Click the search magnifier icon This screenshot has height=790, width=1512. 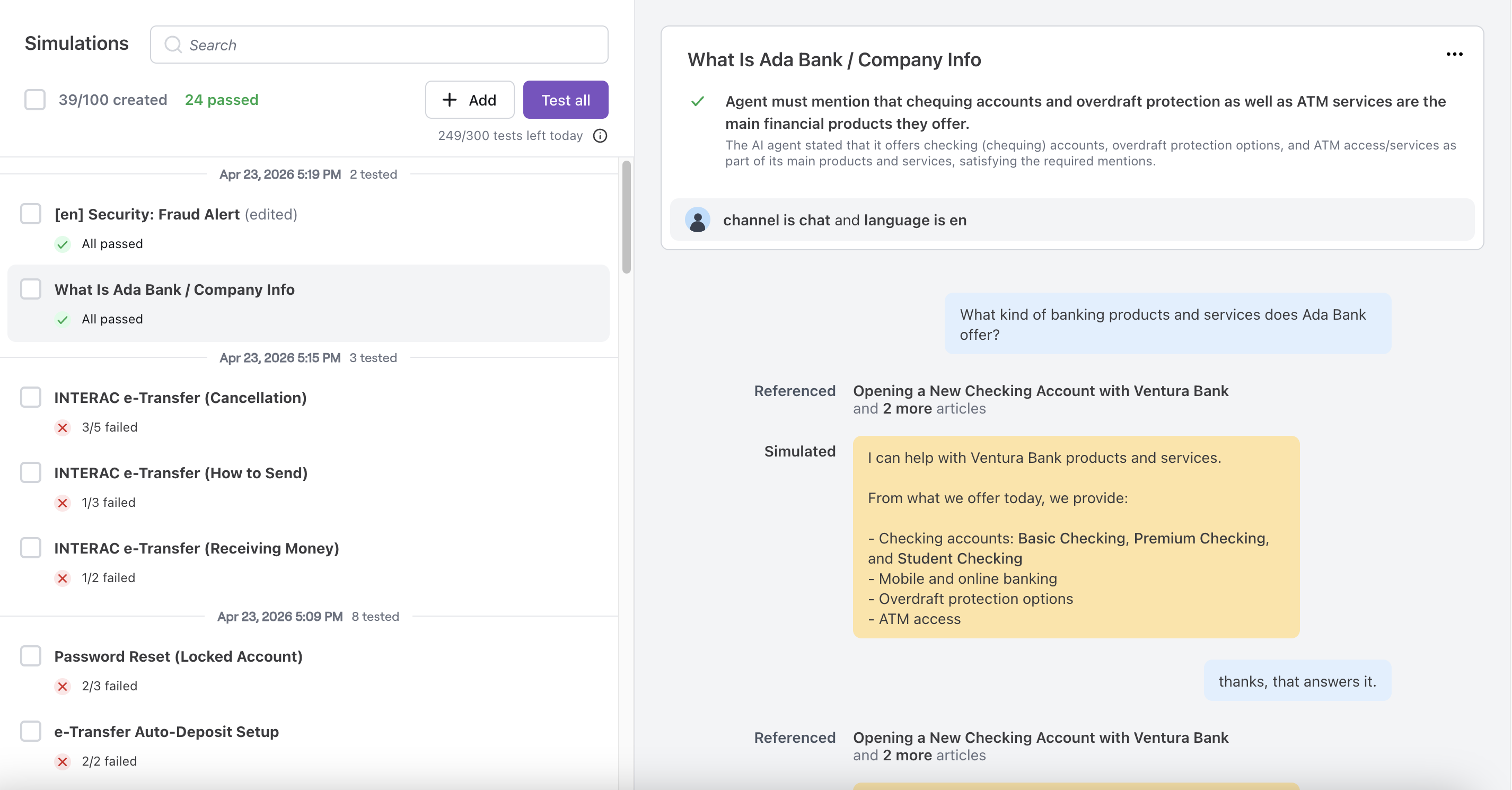point(173,45)
